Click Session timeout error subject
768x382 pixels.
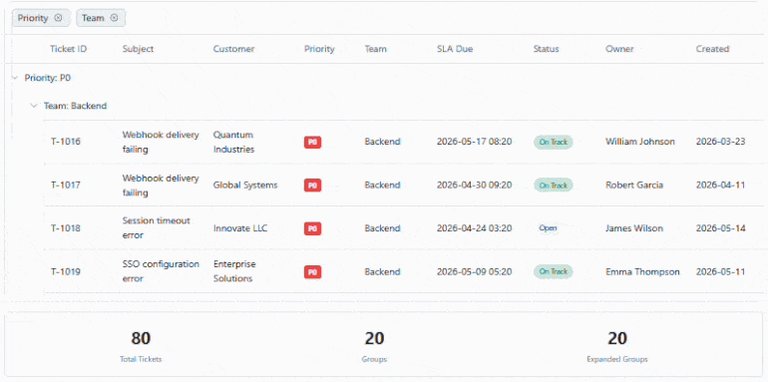click(156, 228)
